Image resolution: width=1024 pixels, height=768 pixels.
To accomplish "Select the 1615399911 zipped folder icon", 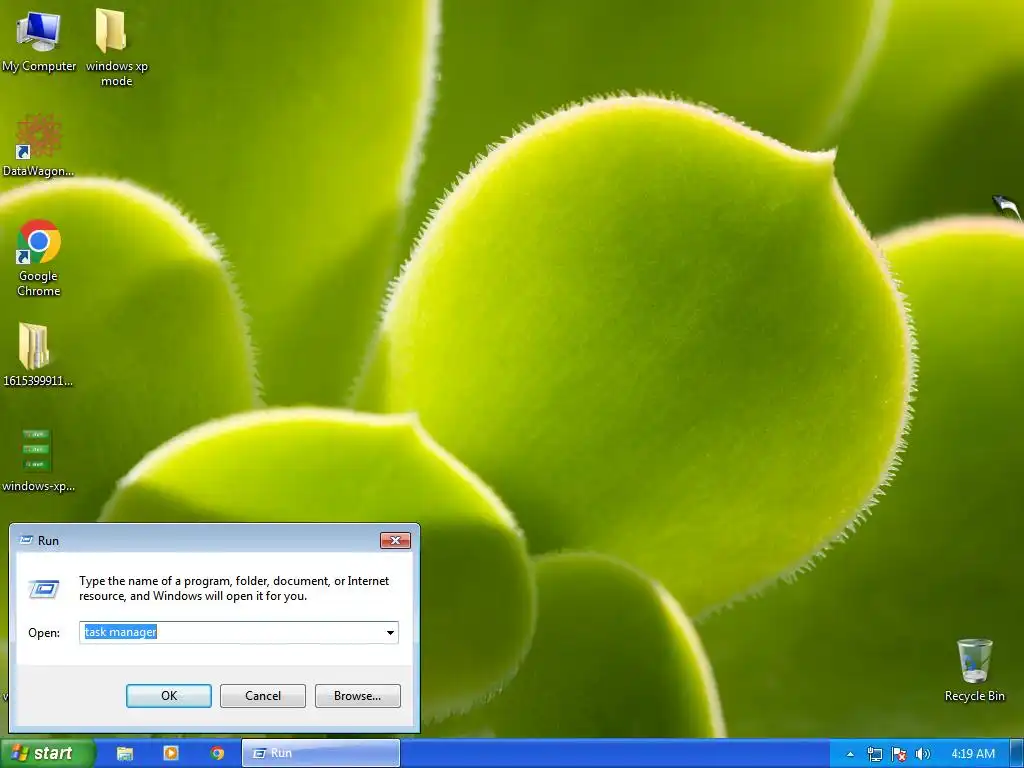I will point(37,355).
